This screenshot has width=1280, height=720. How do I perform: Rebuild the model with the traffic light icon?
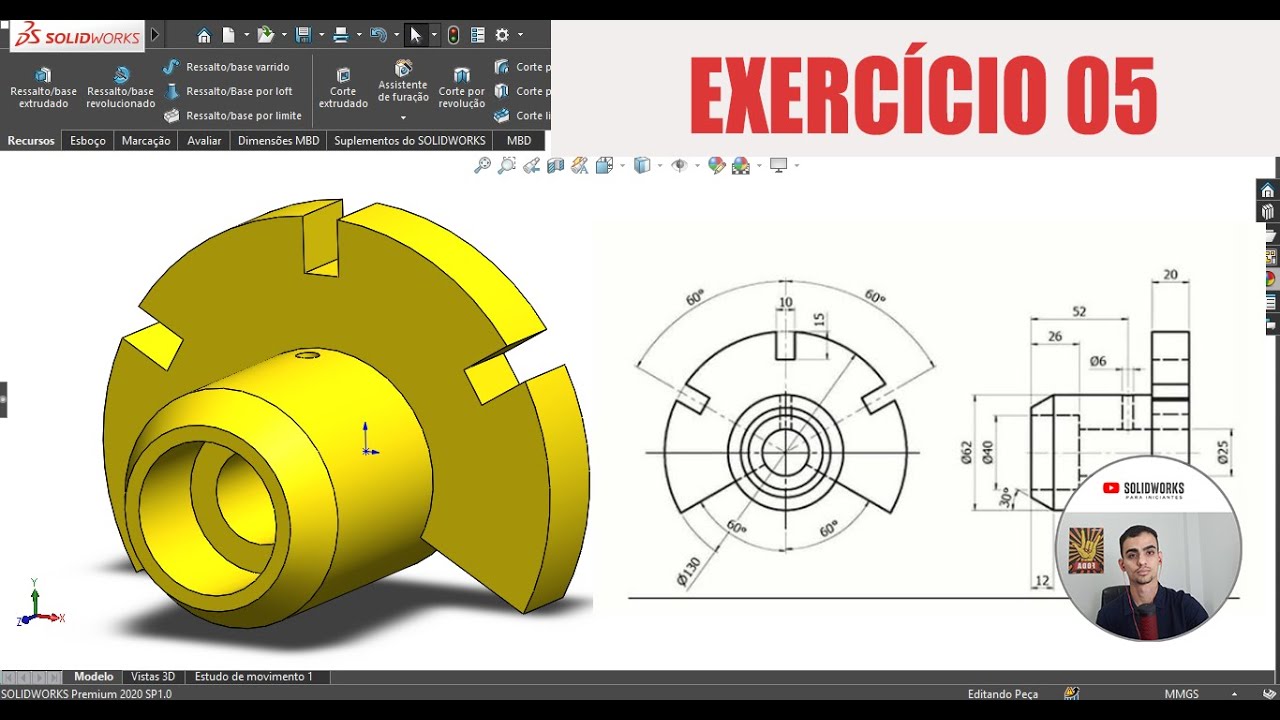[x=453, y=35]
